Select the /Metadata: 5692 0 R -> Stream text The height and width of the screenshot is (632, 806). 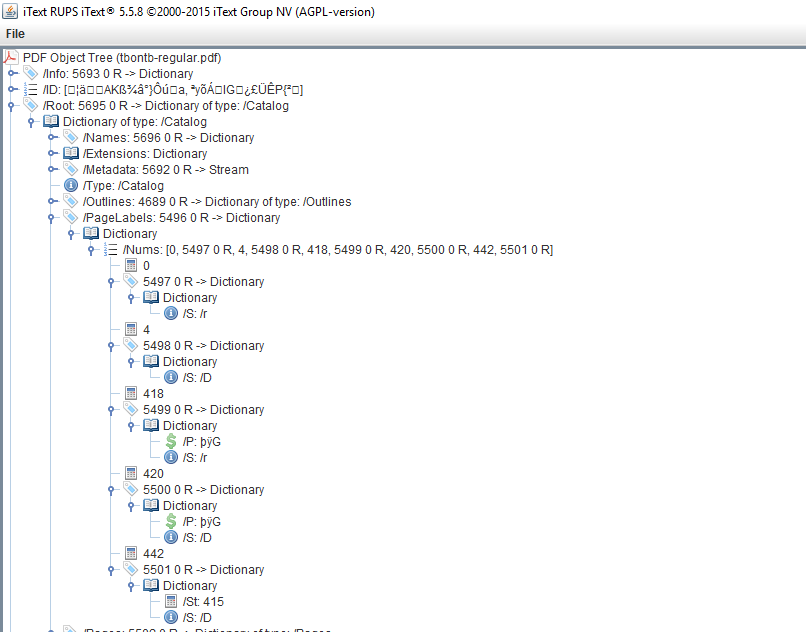click(x=166, y=170)
